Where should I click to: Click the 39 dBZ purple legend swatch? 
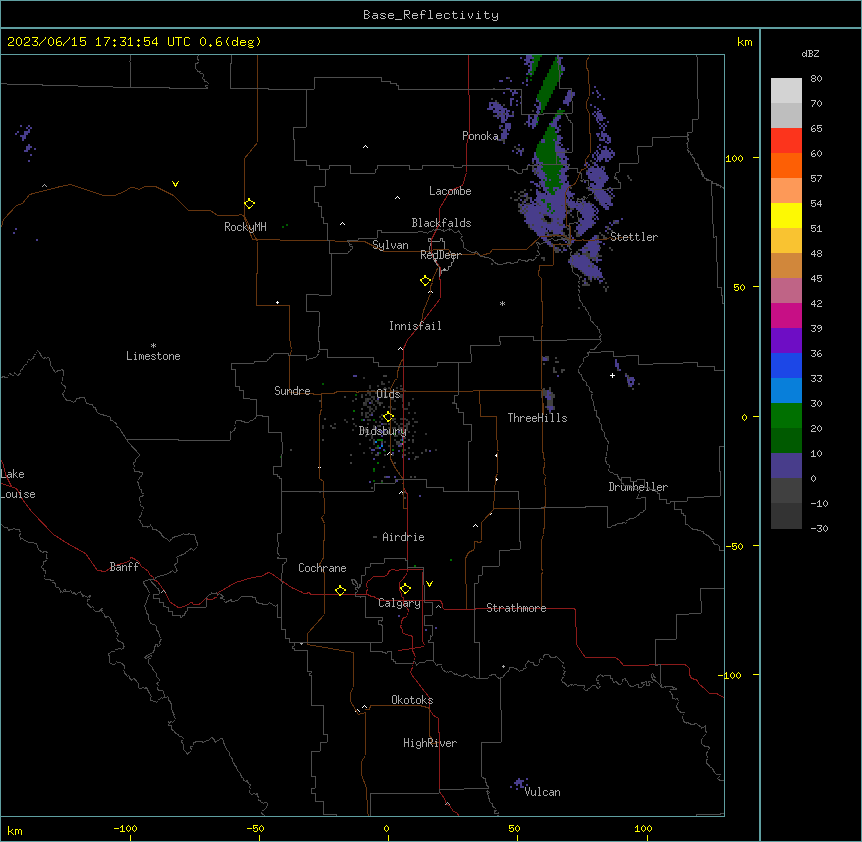point(786,340)
